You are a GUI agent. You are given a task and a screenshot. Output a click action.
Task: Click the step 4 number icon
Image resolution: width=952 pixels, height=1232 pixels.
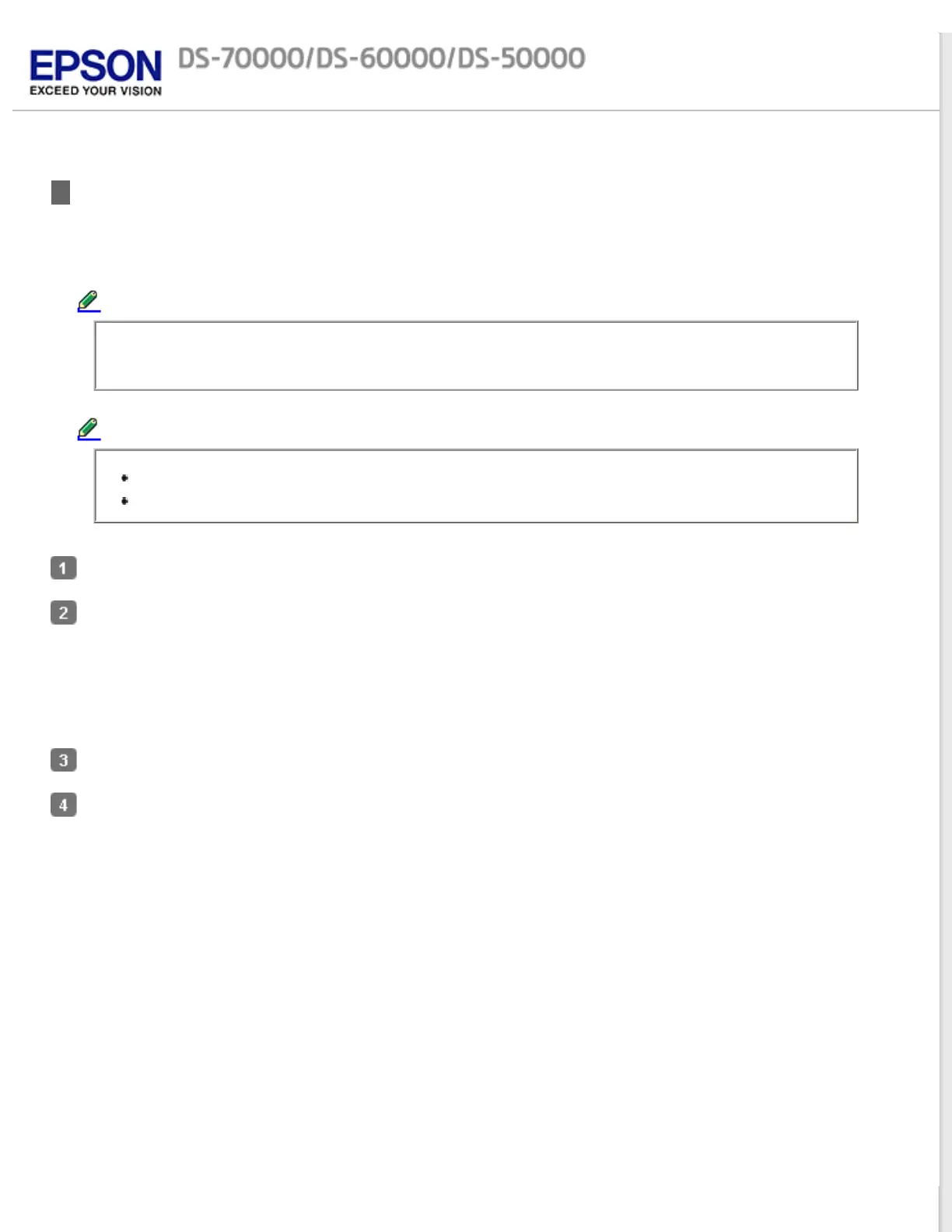pos(64,805)
